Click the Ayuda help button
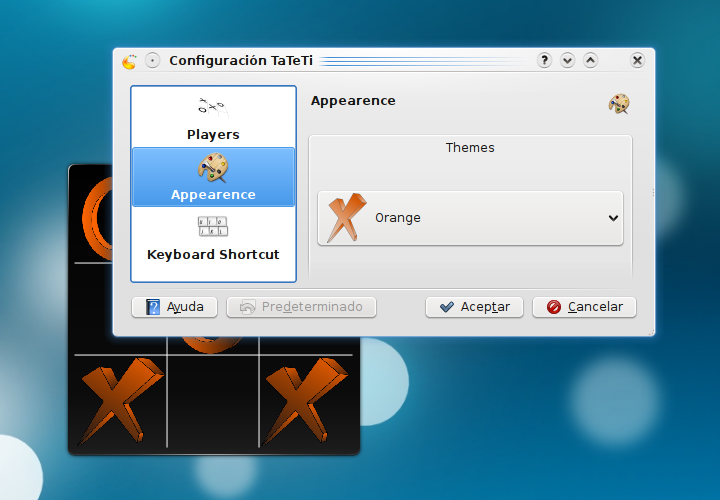The width and height of the screenshot is (720, 500). tap(174, 307)
